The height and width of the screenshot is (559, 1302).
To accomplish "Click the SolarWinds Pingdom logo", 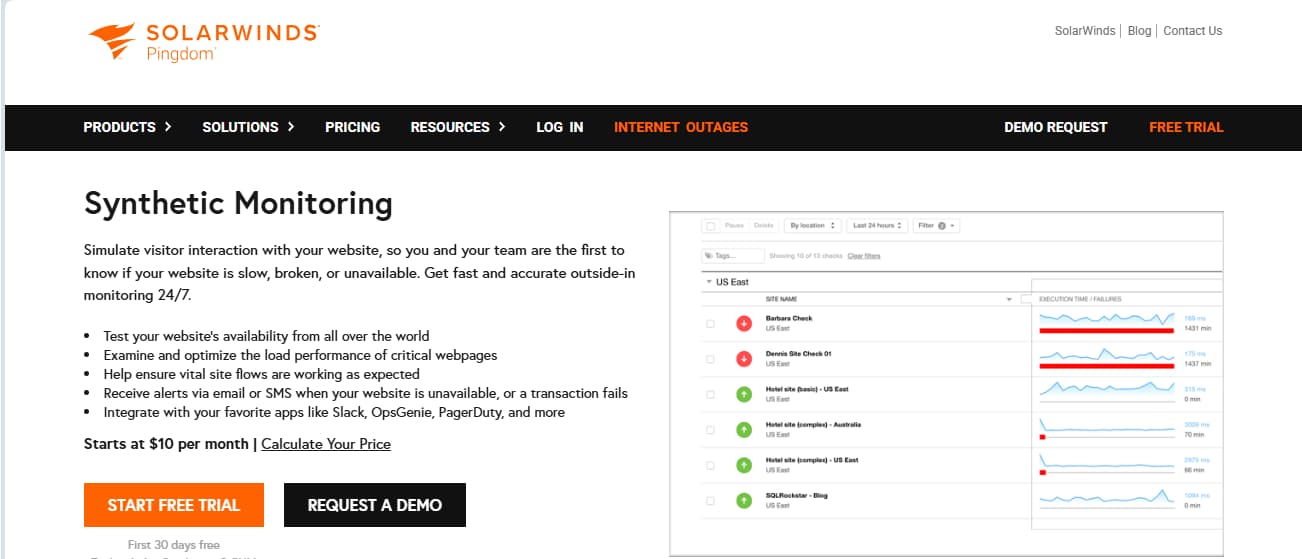I will pos(203,42).
